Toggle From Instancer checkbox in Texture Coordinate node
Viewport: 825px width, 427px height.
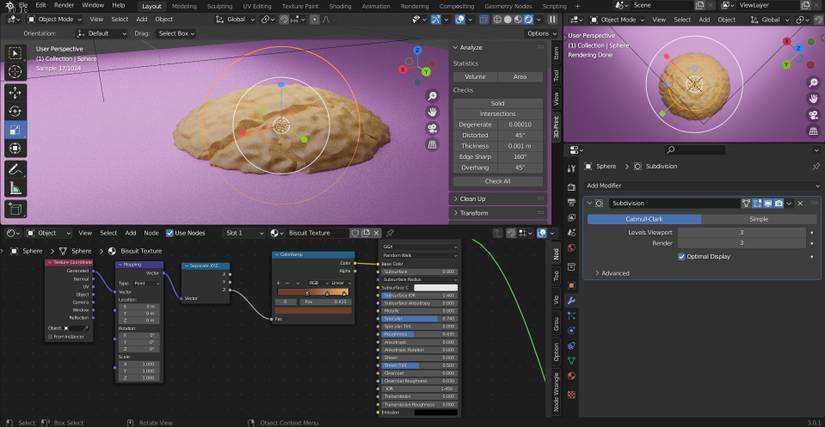point(51,337)
